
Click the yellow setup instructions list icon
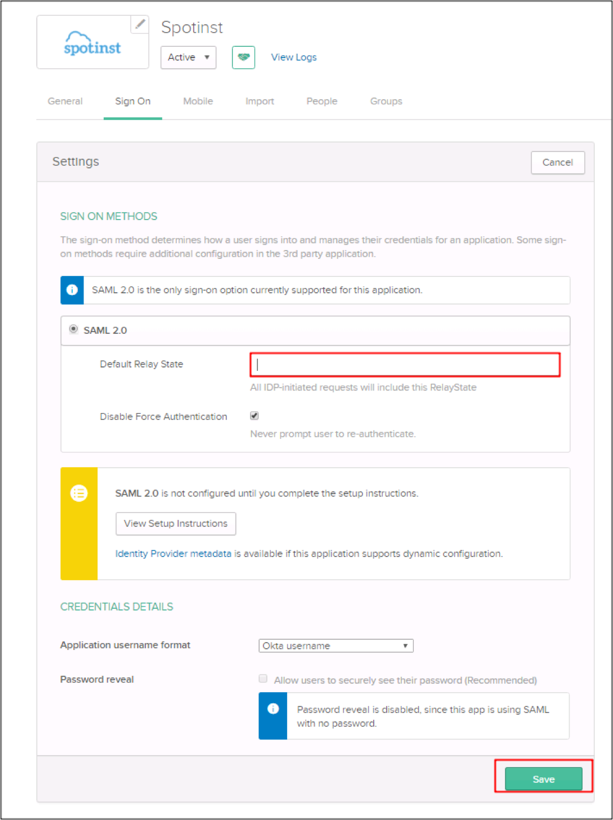(x=79, y=494)
